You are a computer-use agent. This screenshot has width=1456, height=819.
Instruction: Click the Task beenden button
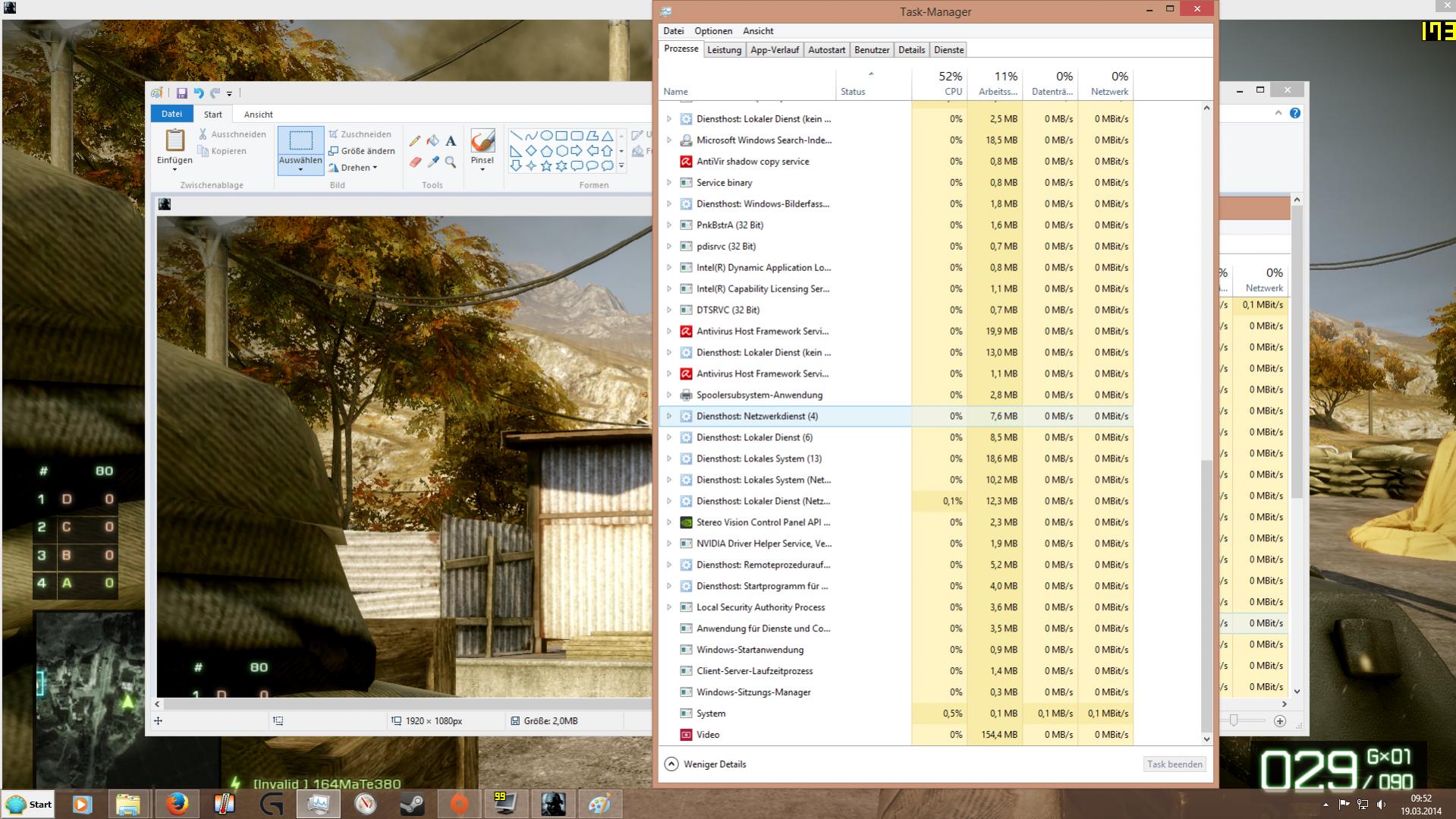click(1175, 764)
